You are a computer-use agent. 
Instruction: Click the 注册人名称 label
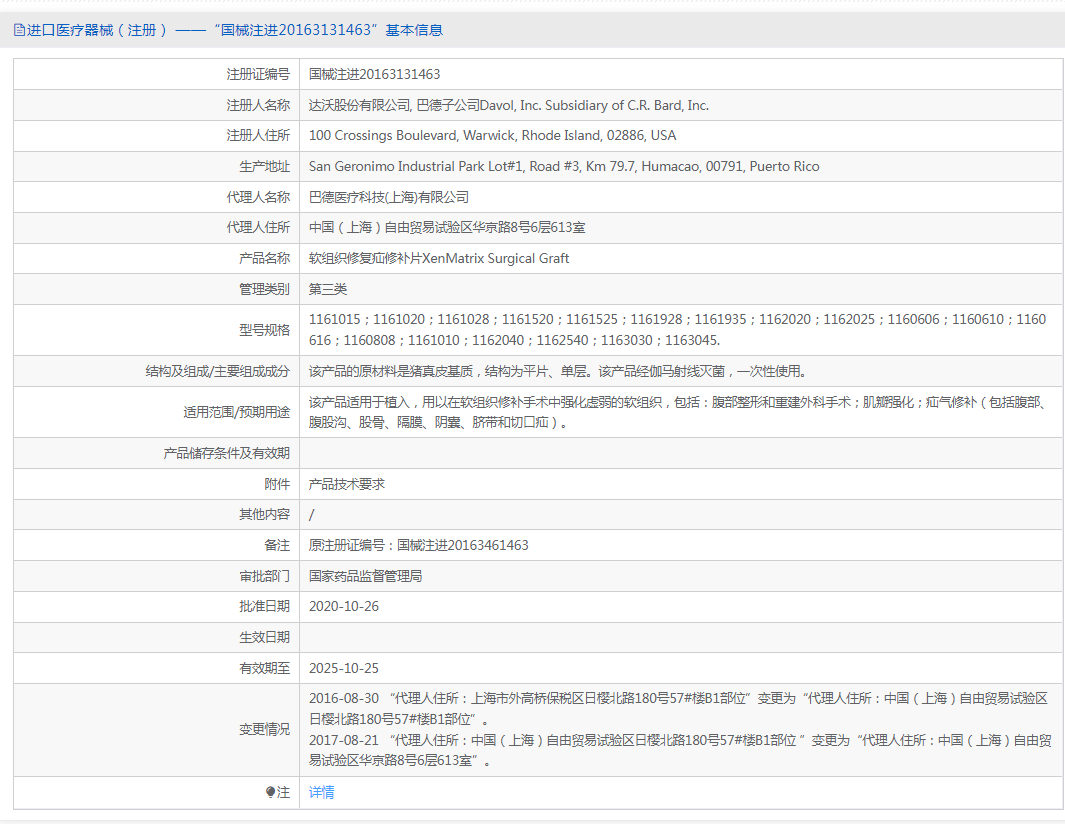pos(258,105)
